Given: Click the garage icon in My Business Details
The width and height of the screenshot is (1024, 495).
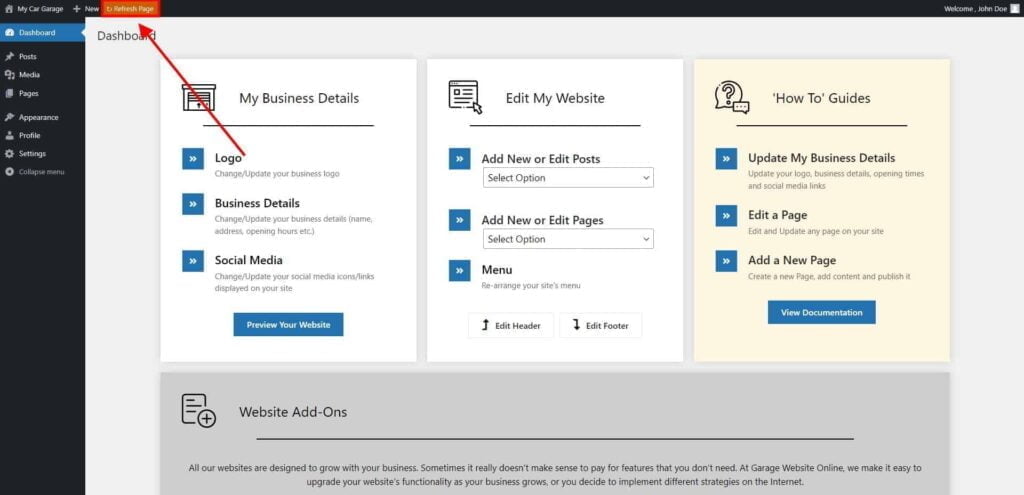Looking at the screenshot, I should tap(199, 97).
